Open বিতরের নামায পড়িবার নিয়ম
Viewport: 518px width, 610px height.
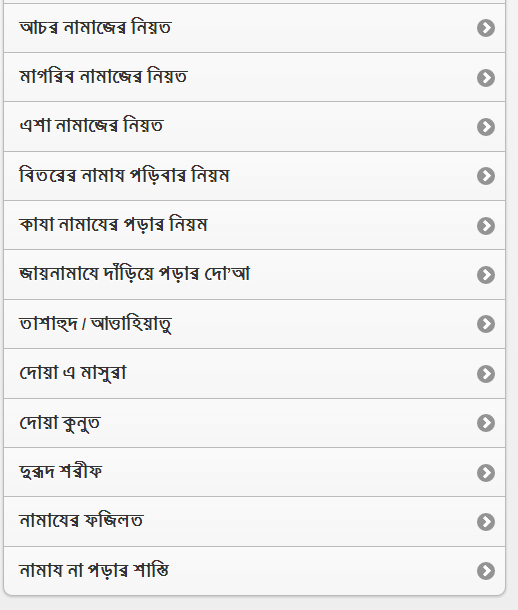(x=254, y=176)
